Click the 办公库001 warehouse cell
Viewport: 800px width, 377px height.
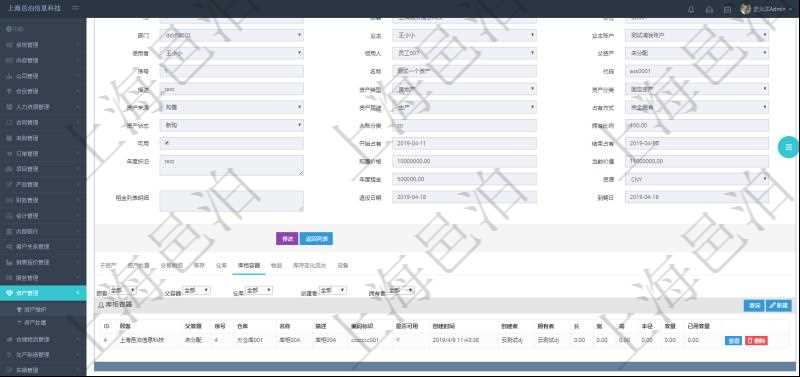coord(250,340)
